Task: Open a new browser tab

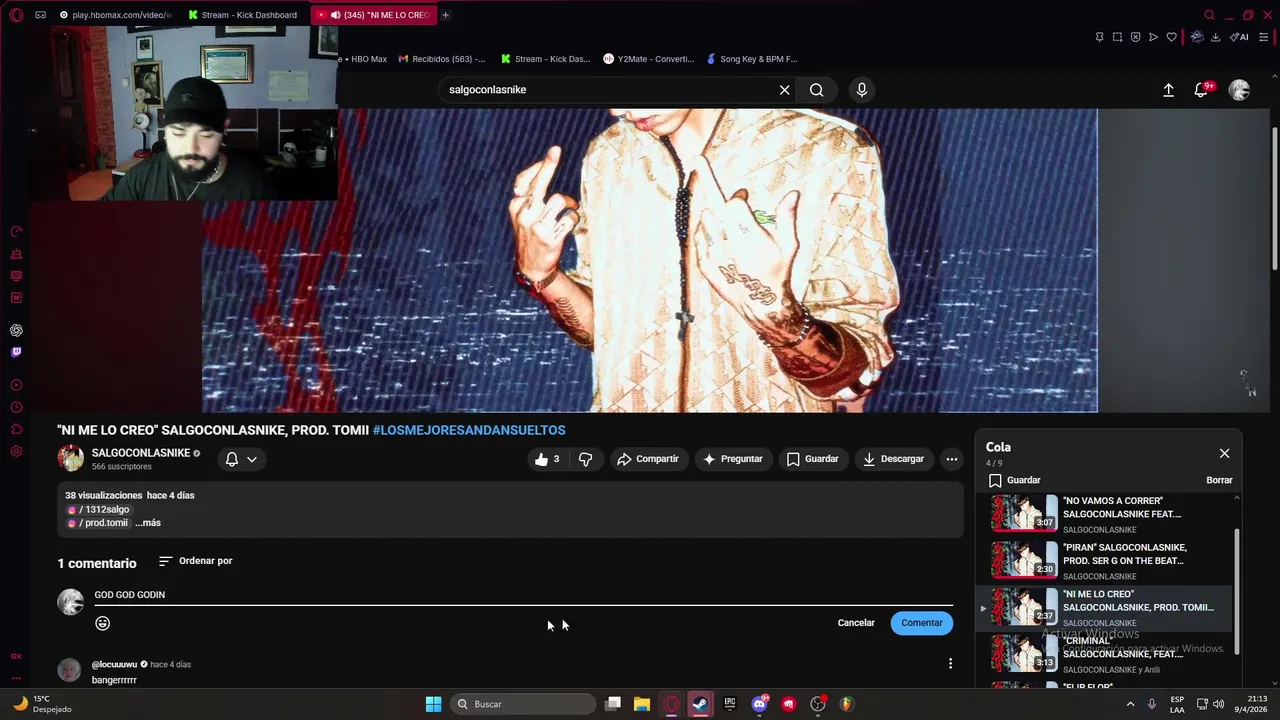Action: point(445,15)
